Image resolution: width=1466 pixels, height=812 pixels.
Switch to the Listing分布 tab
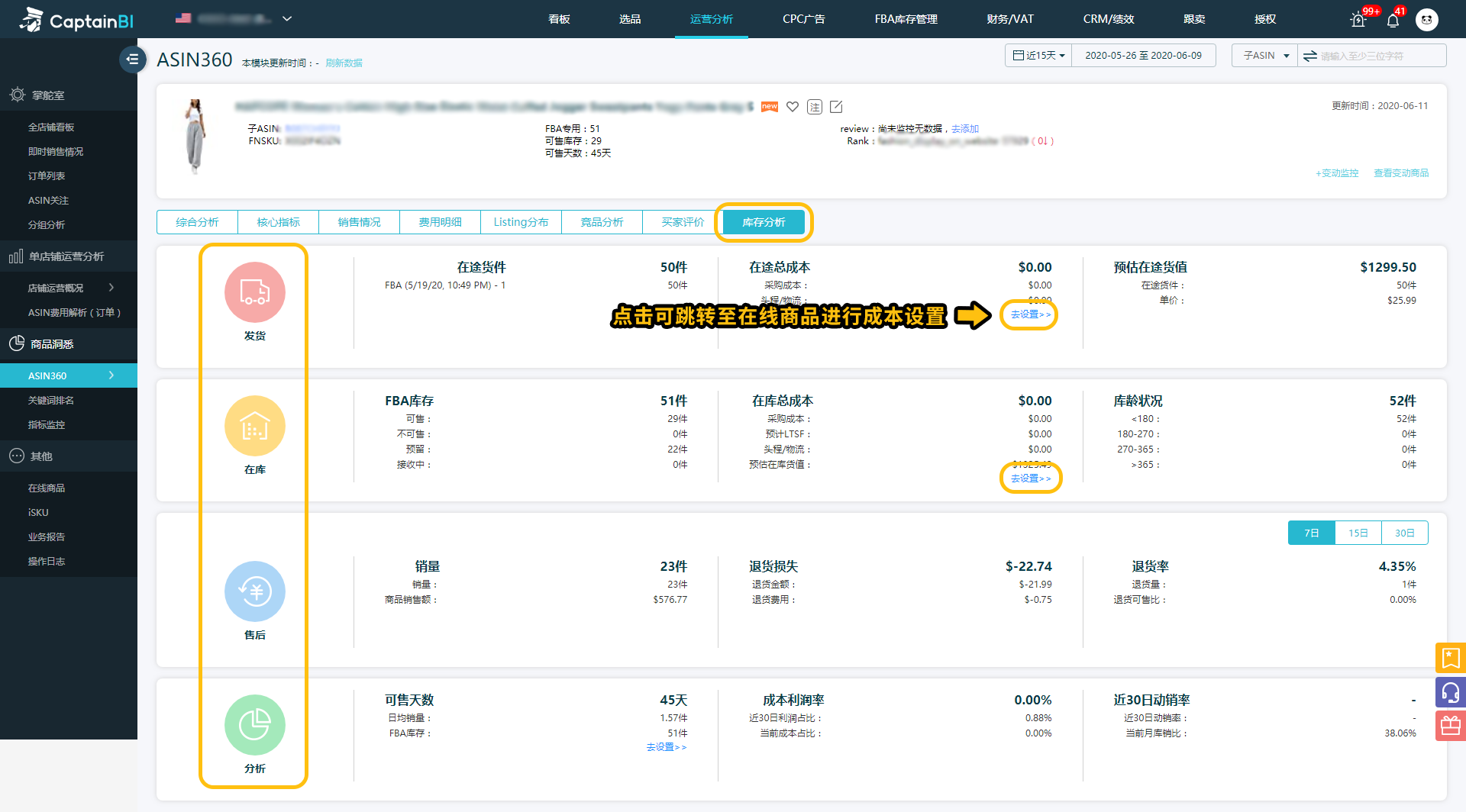click(x=521, y=222)
